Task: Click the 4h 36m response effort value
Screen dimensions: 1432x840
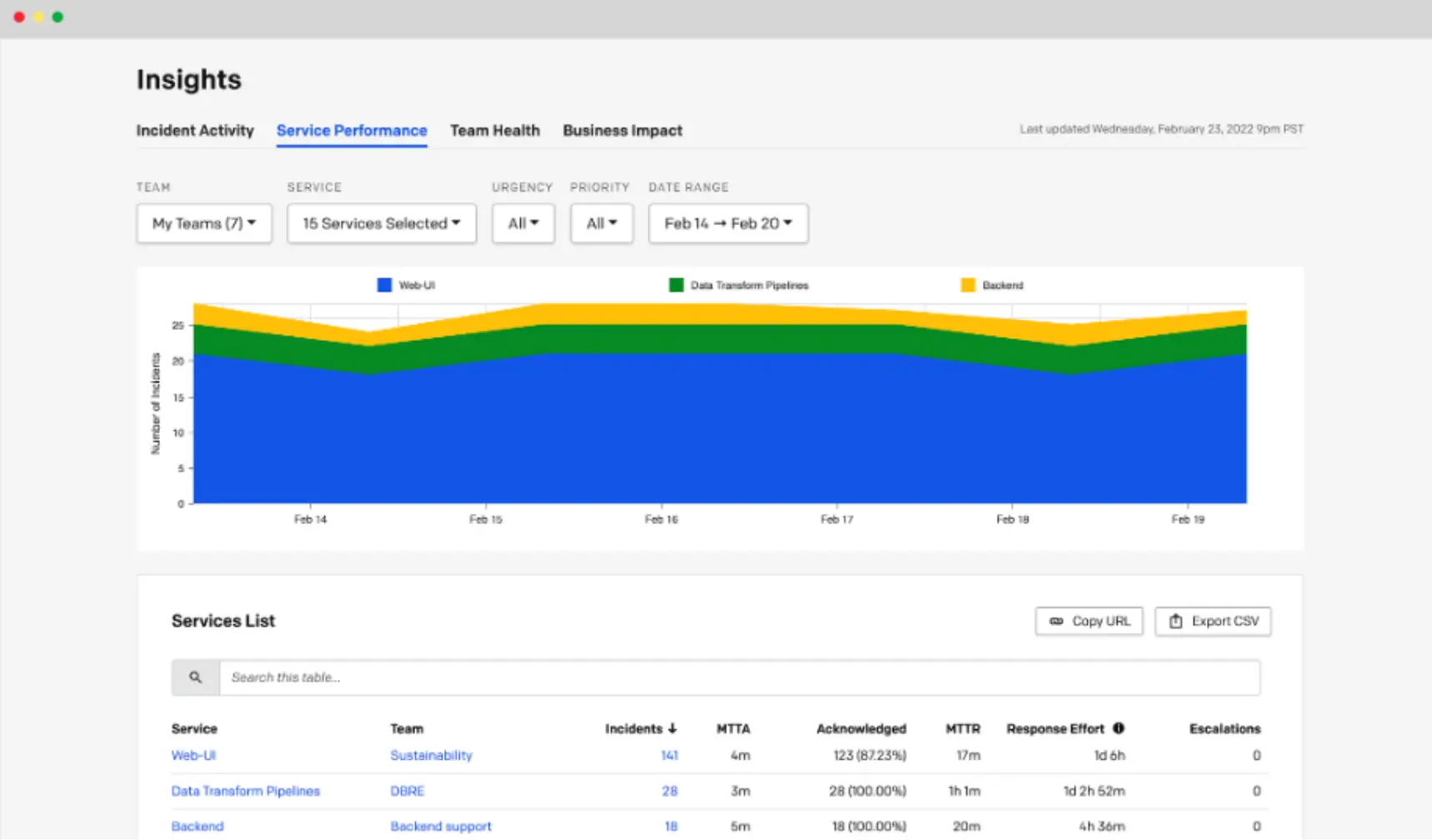Action: pyautogui.click(x=1102, y=826)
